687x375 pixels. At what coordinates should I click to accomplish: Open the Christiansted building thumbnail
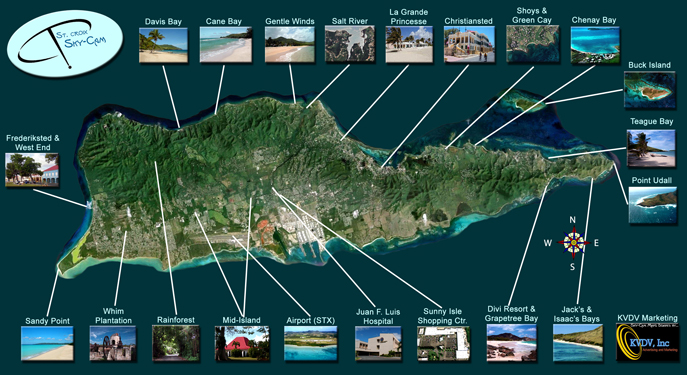pos(469,44)
